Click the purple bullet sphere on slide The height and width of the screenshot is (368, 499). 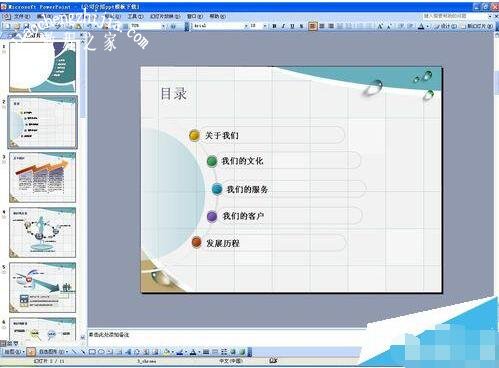coord(212,216)
